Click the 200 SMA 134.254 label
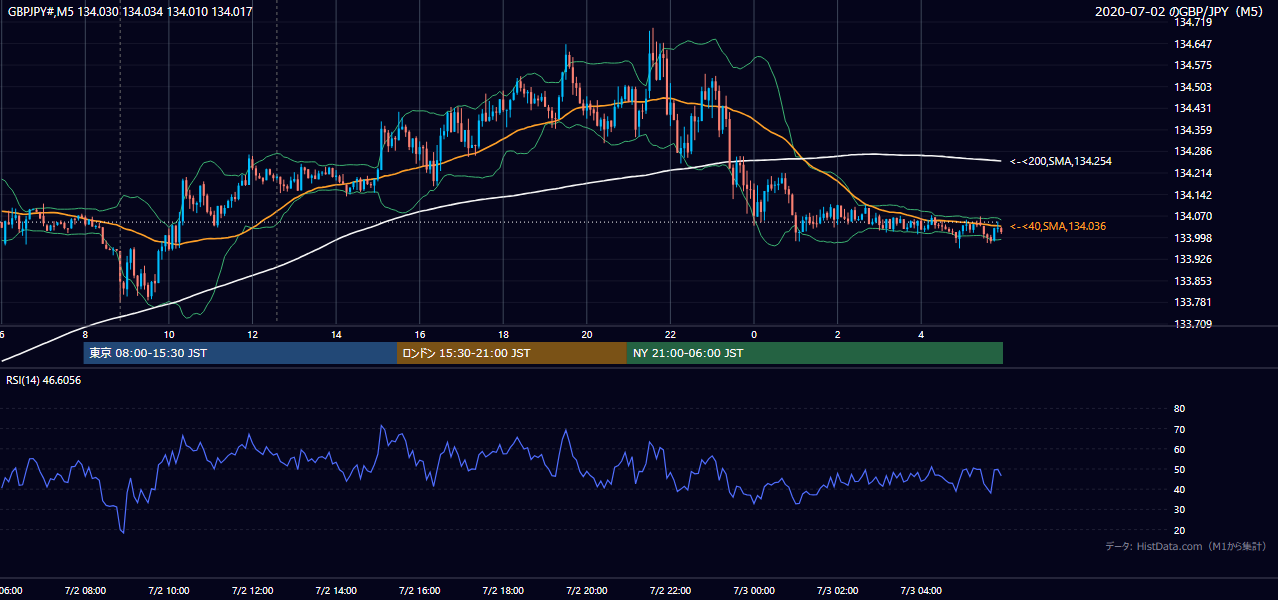The height and width of the screenshot is (600, 1278). 1060,161
